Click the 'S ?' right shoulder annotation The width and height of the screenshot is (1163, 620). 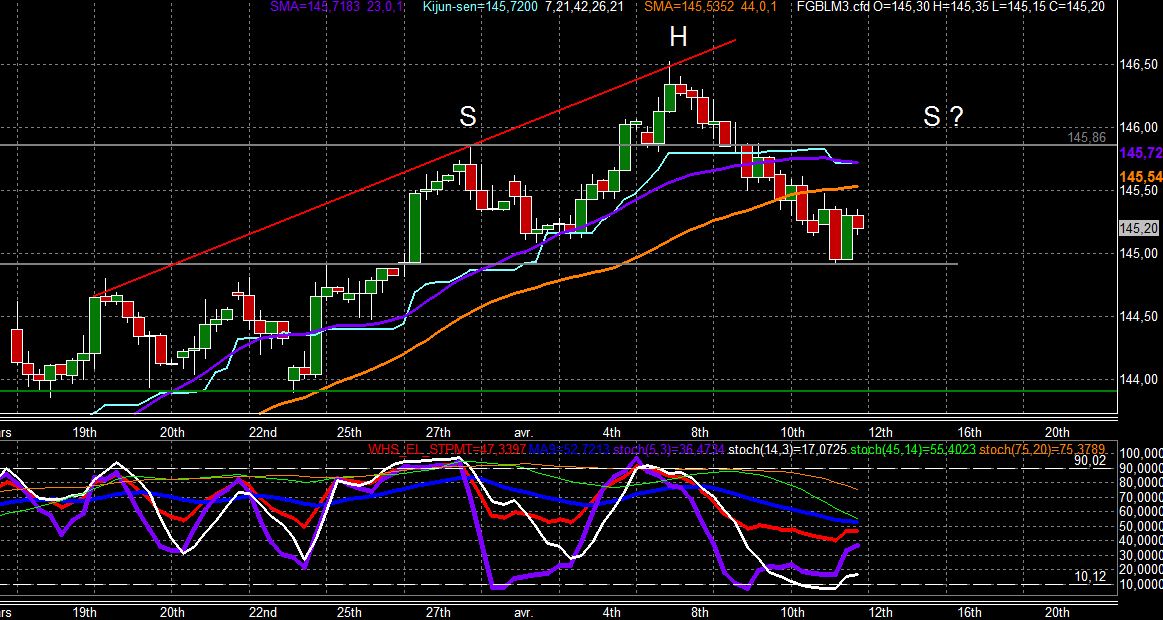[943, 116]
